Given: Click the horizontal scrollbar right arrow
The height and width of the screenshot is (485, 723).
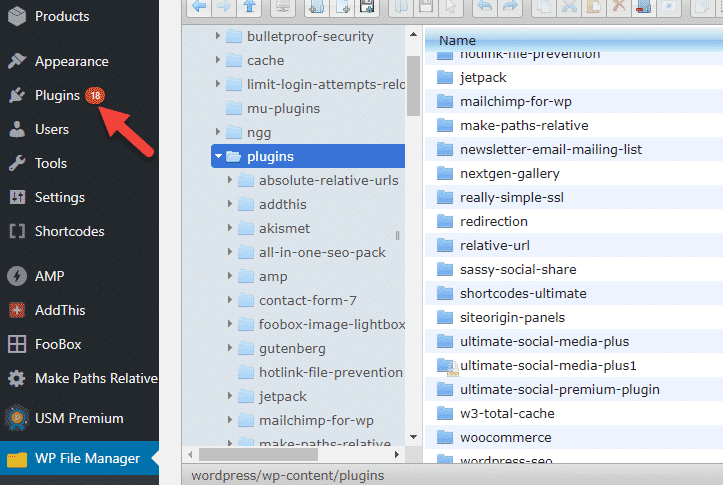Looking at the screenshot, I should pyautogui.click(x=397, y=455).
